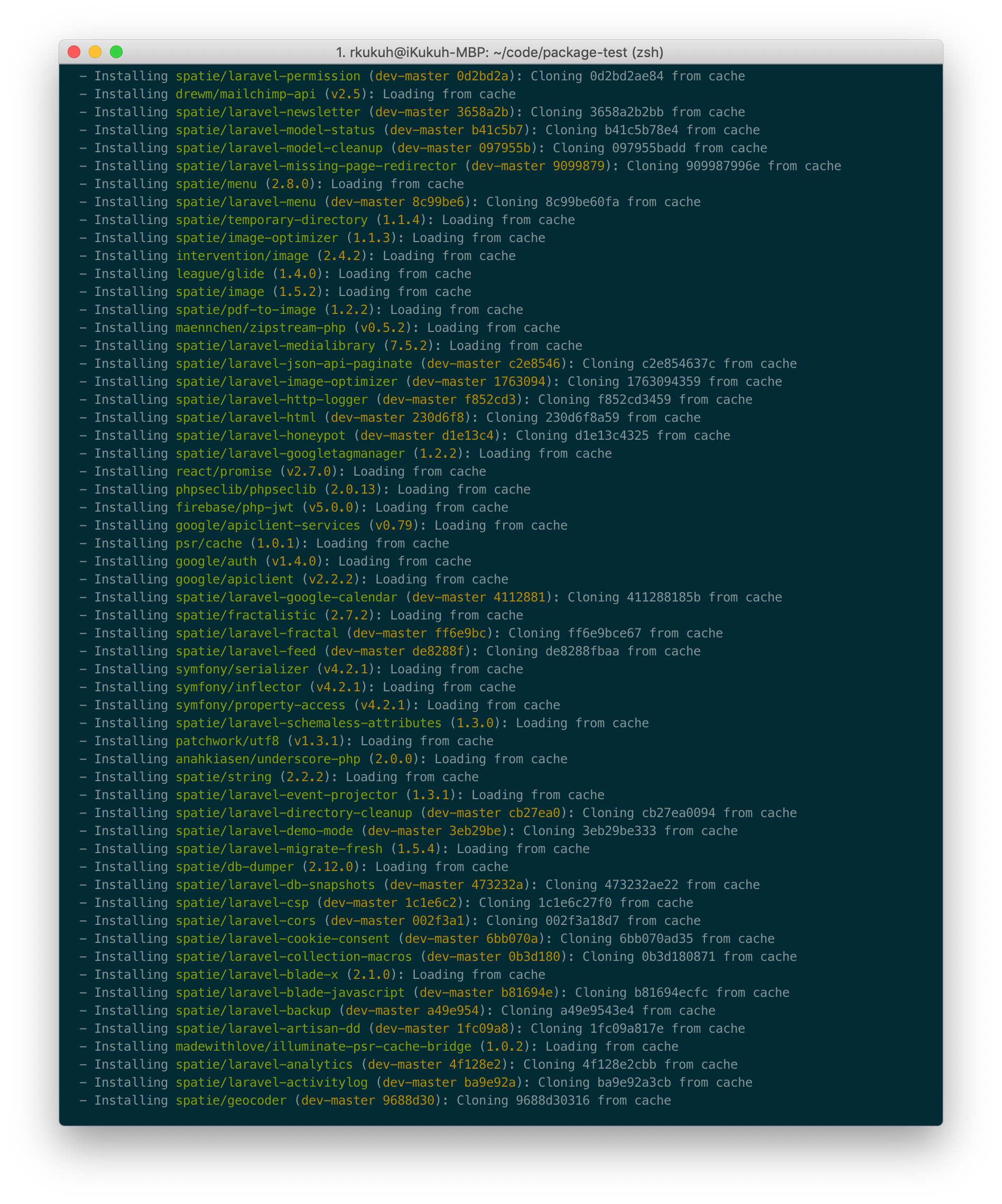
Task: Select 'spatie/laravel-cors' package name
Action: pos(246,921)
